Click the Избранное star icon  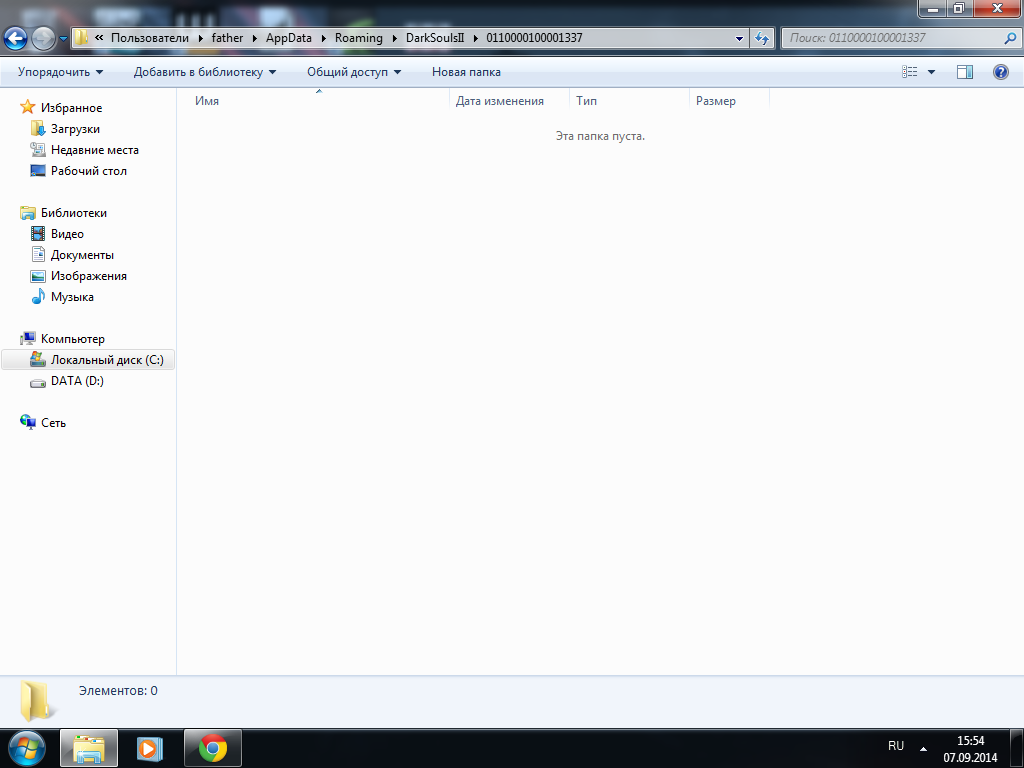[27, 107]
